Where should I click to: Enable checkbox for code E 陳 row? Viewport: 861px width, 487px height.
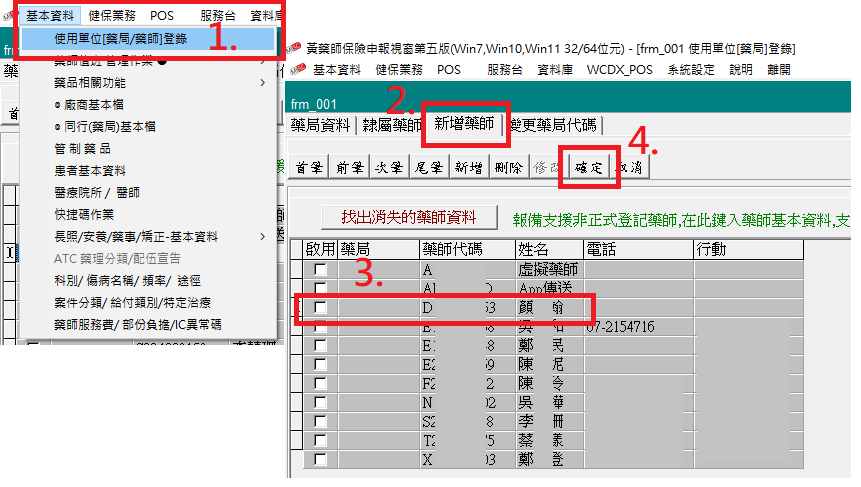pos(320,365)
